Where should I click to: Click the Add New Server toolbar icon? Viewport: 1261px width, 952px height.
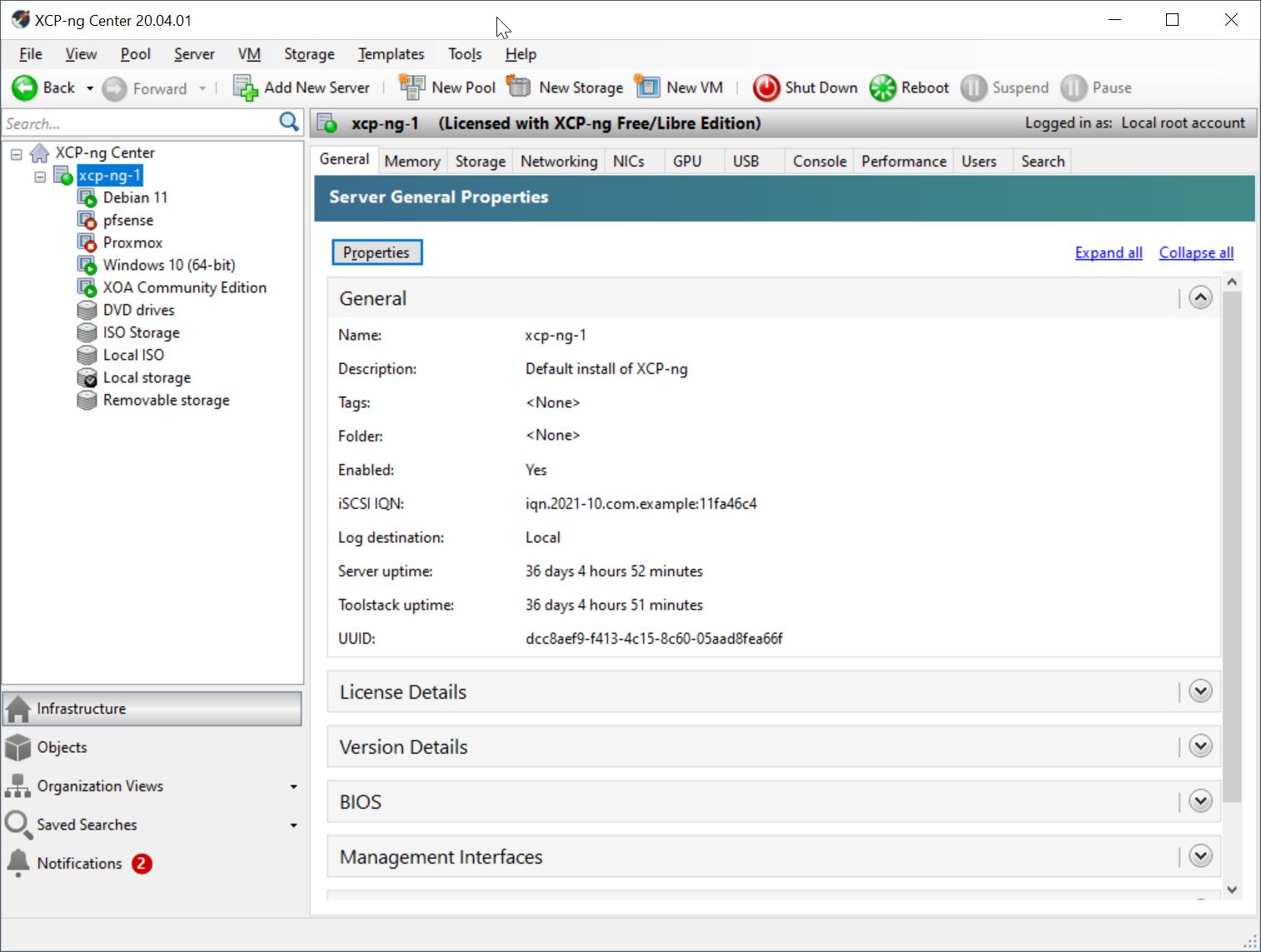[246, 87]
